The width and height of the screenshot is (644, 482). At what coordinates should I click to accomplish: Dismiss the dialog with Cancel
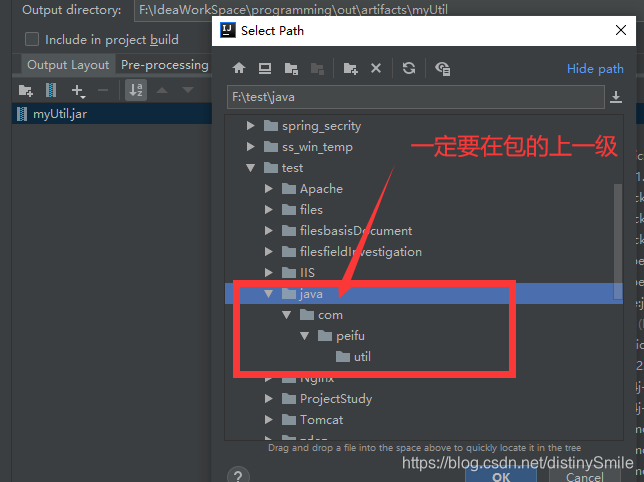(x=584, y=476)
